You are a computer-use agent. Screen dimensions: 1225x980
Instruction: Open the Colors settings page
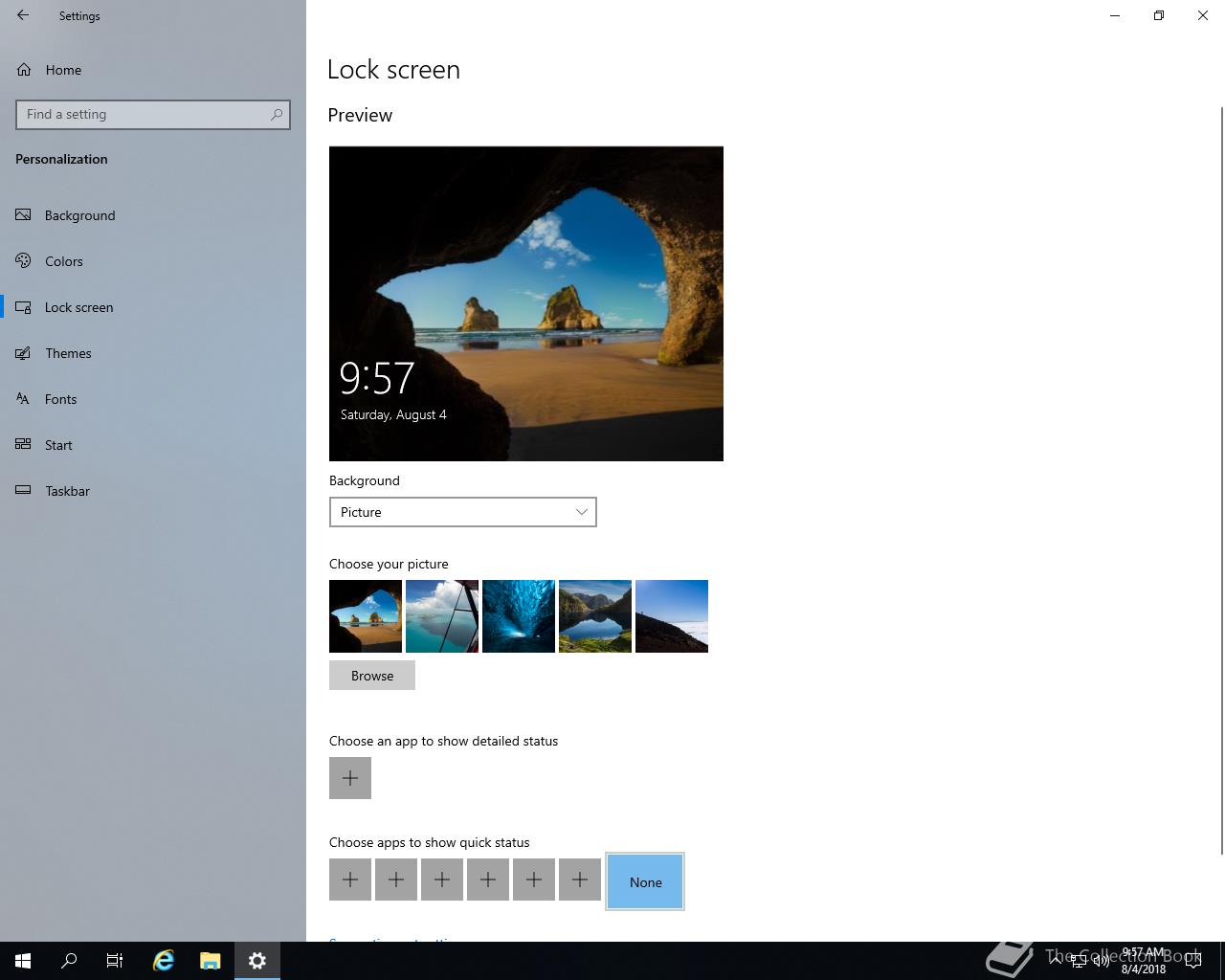coord(153,261)
